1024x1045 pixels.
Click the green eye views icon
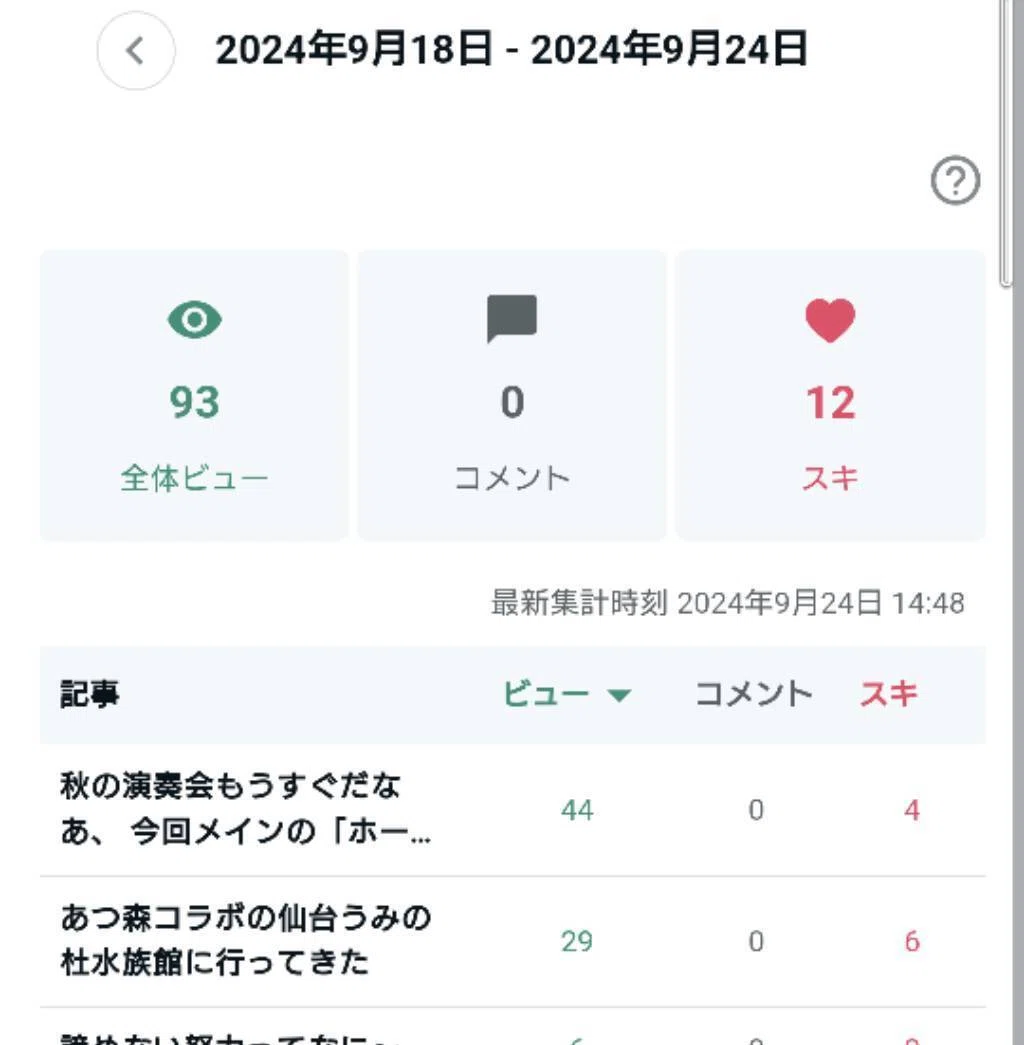point(195,319)
